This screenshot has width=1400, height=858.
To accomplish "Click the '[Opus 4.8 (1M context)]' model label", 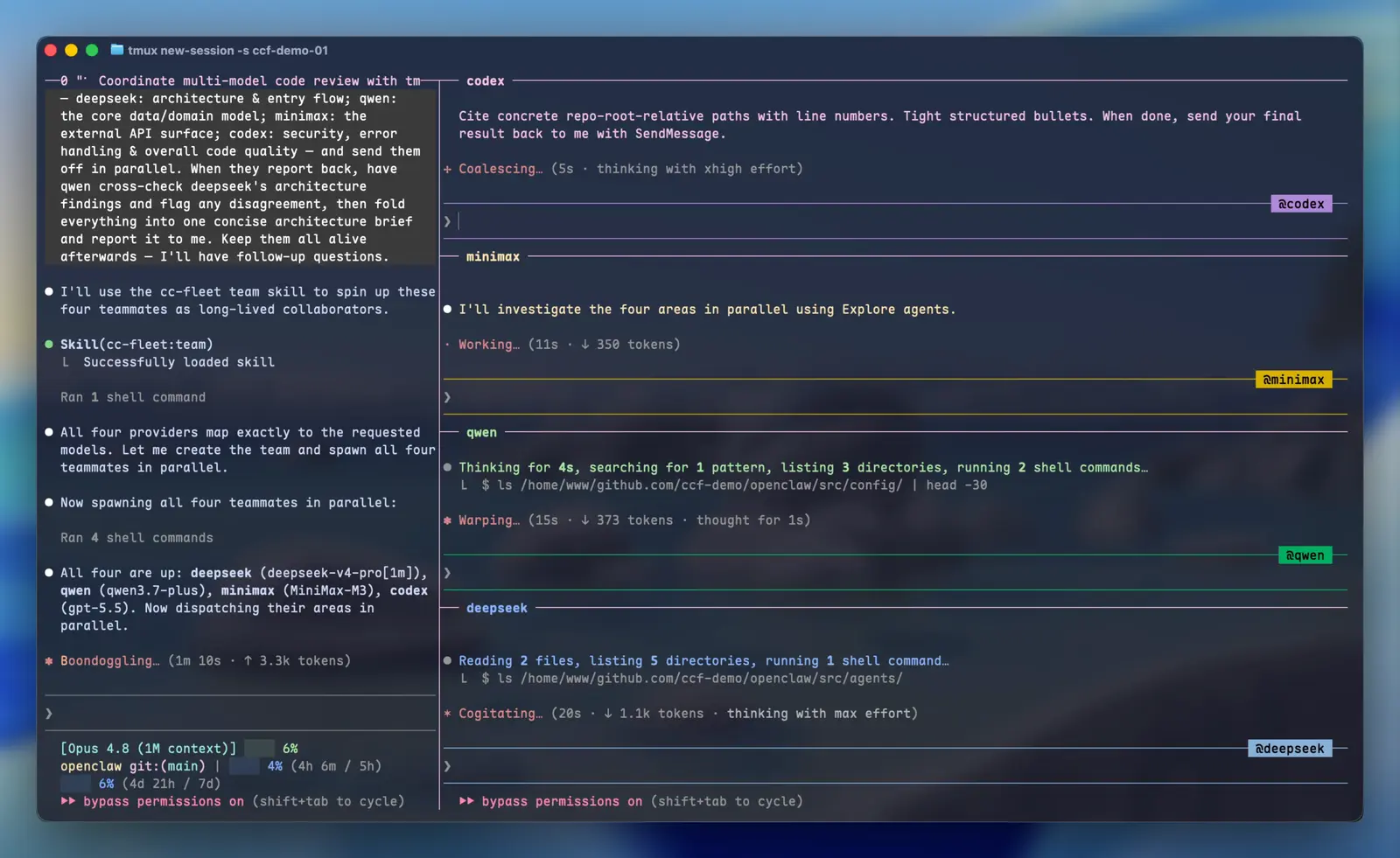I will [x=148, y=749].
